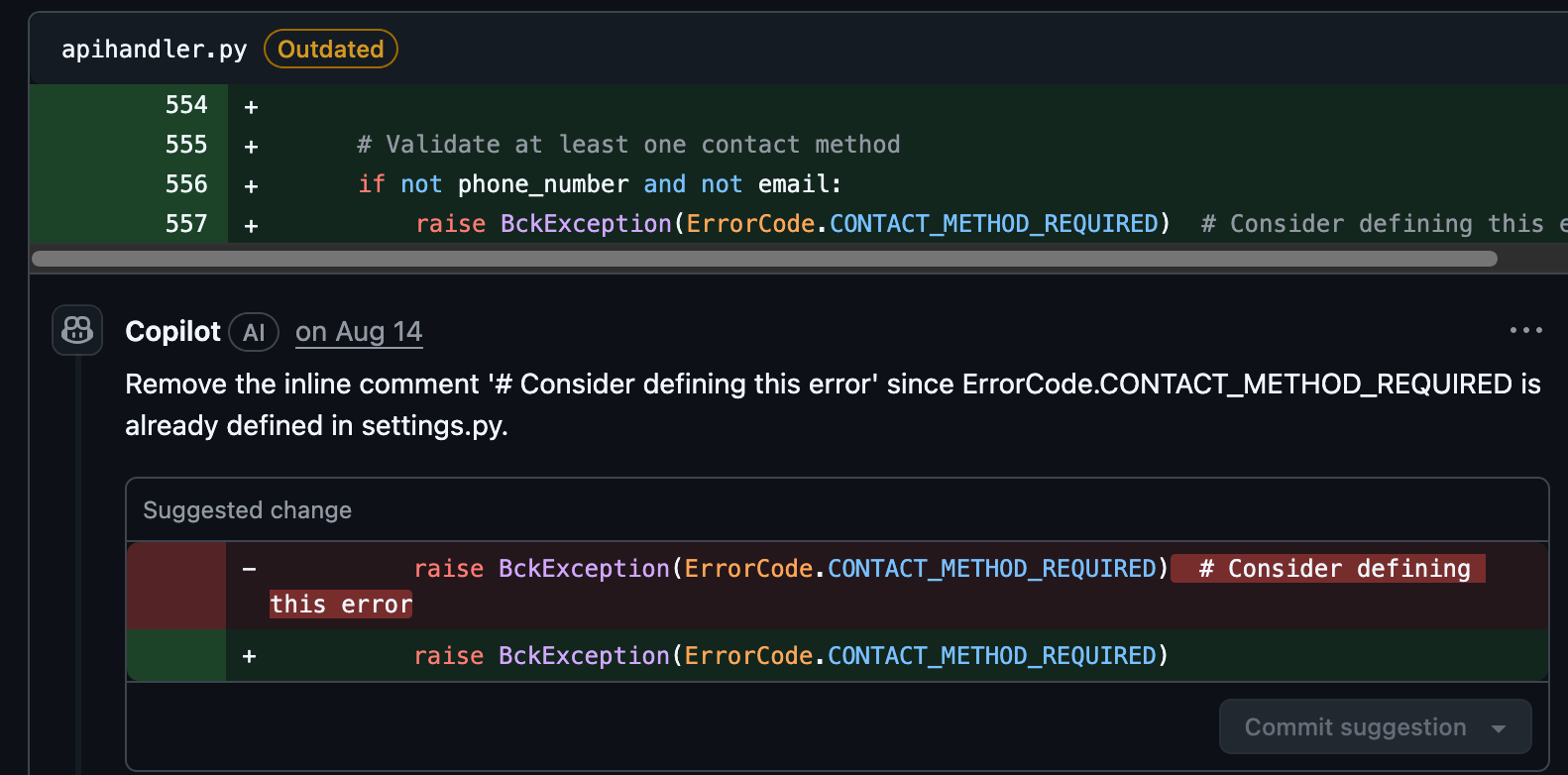Select line number 557 in the diff
The image size is (1568, 775).
pyautogui.click(x=186, y=224)
